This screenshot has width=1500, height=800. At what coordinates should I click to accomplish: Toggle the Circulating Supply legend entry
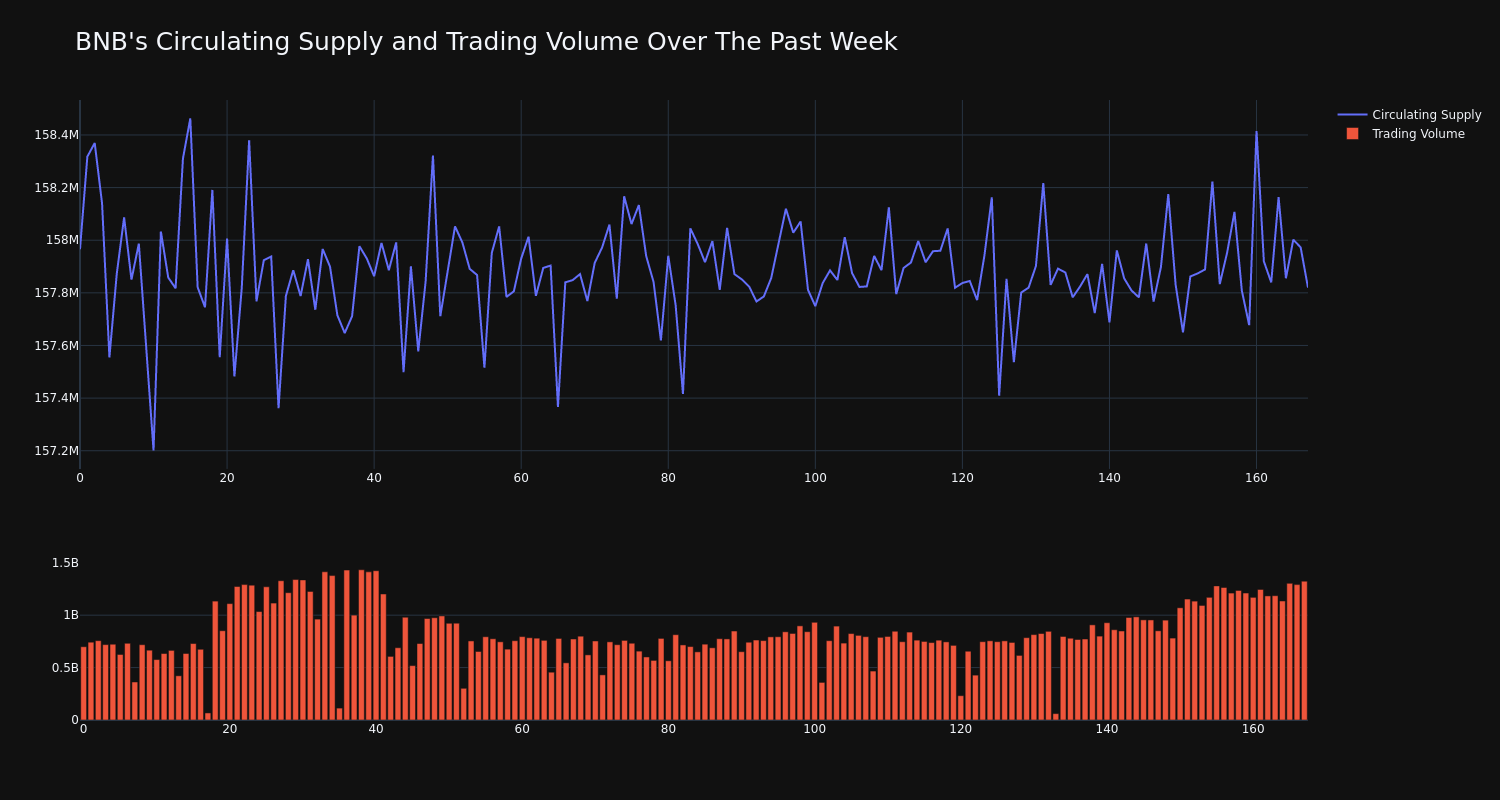1409,115
